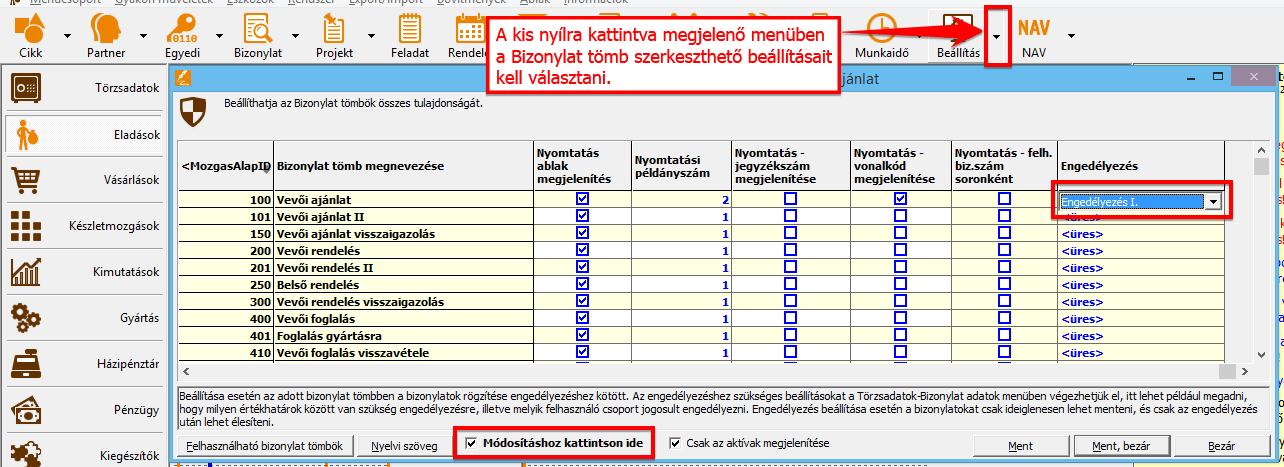Viewport: 1284px width, 467px height.
Task: Expand the 'Engedélyezés I.' combo box
Action: 1214,201
